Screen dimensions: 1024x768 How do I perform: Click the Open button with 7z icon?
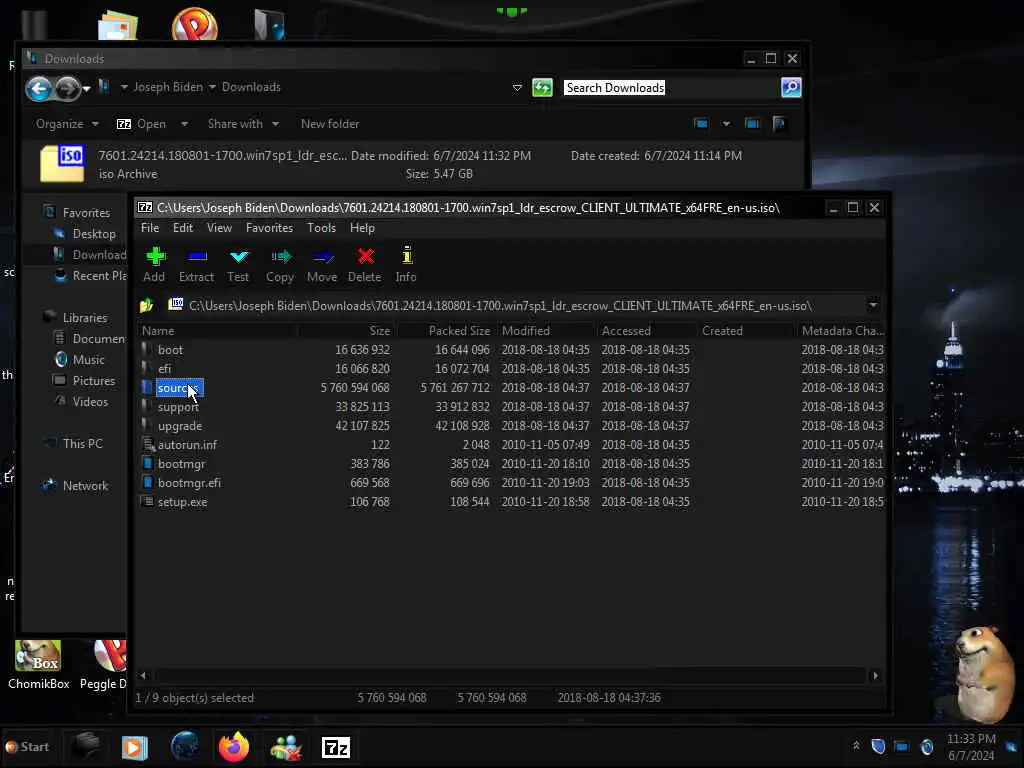point(141,124)
